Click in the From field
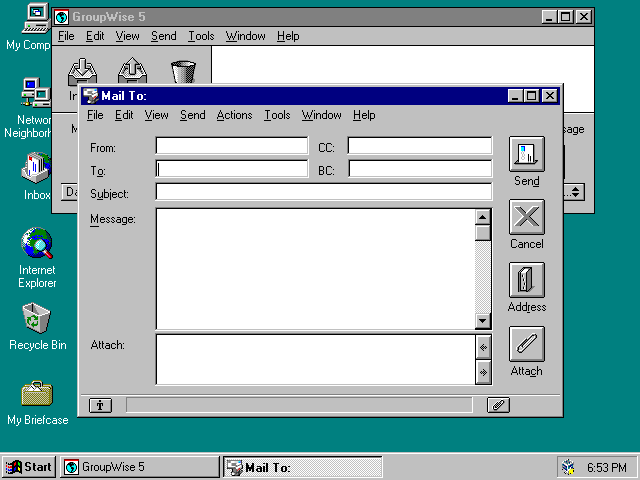The image size is (640, 480). pos(232,146)
